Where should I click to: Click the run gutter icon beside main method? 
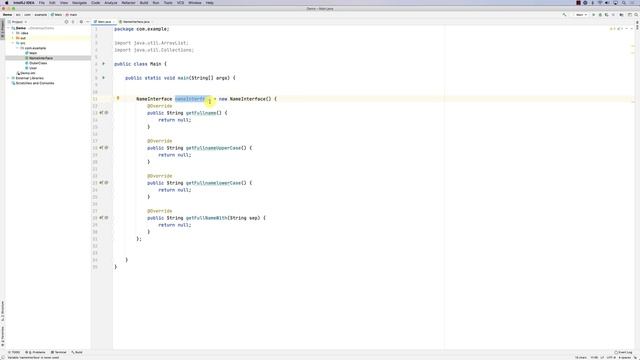pyautogui.click(x=104, y=78)
